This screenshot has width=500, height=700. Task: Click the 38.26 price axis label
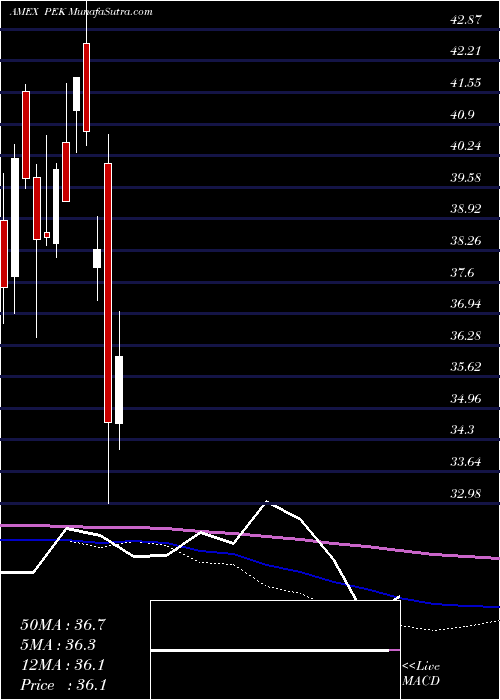[466, 241]
